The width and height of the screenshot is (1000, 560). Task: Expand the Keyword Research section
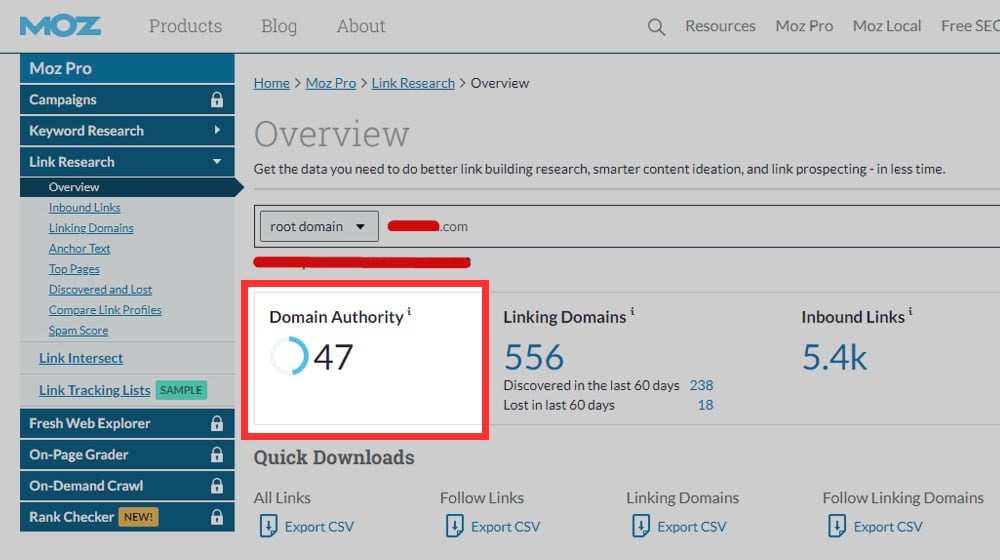[216, 131]
